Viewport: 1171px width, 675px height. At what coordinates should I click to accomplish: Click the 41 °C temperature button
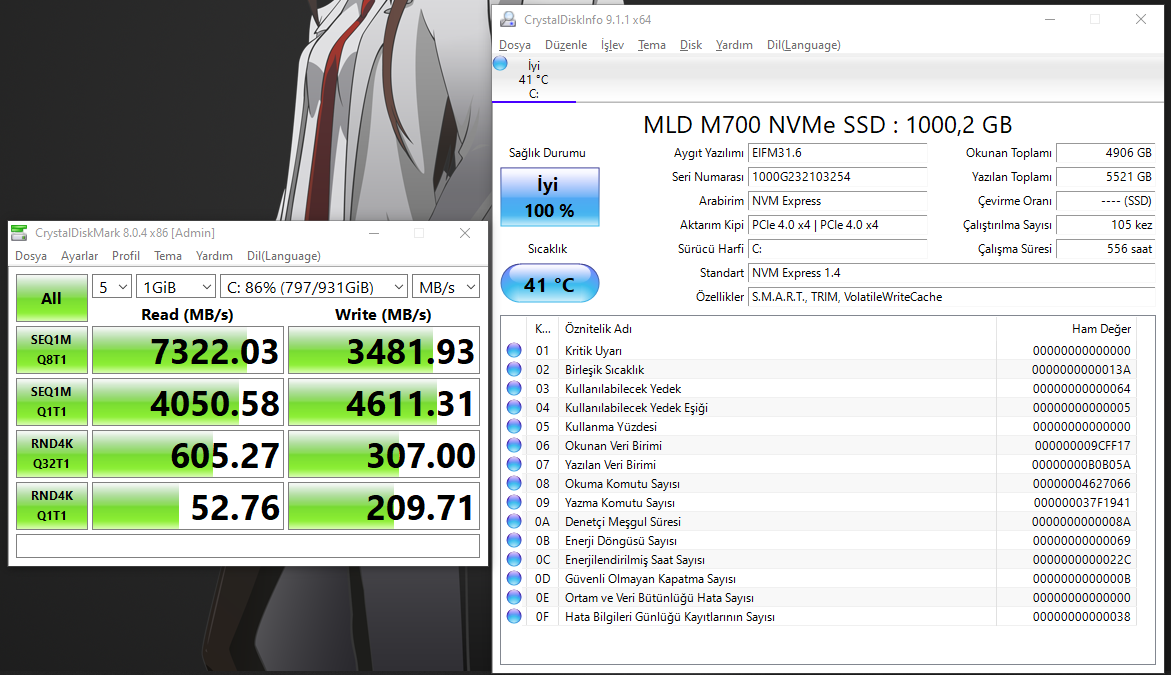coord(550,284)
